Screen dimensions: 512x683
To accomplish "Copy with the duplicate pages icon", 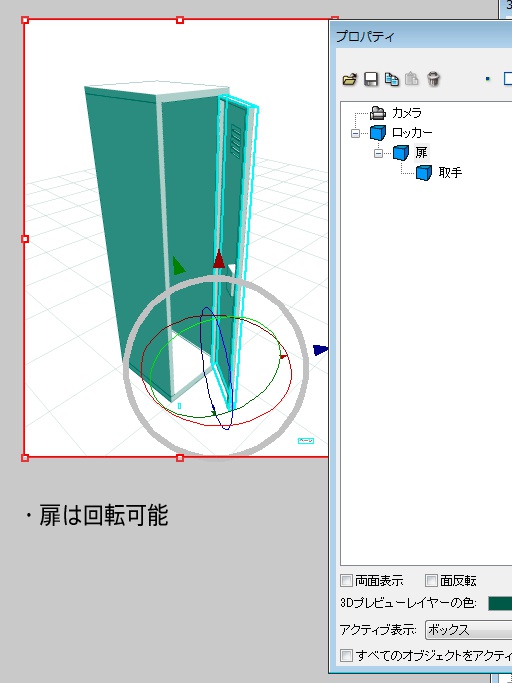I will (x=392, y=79).
